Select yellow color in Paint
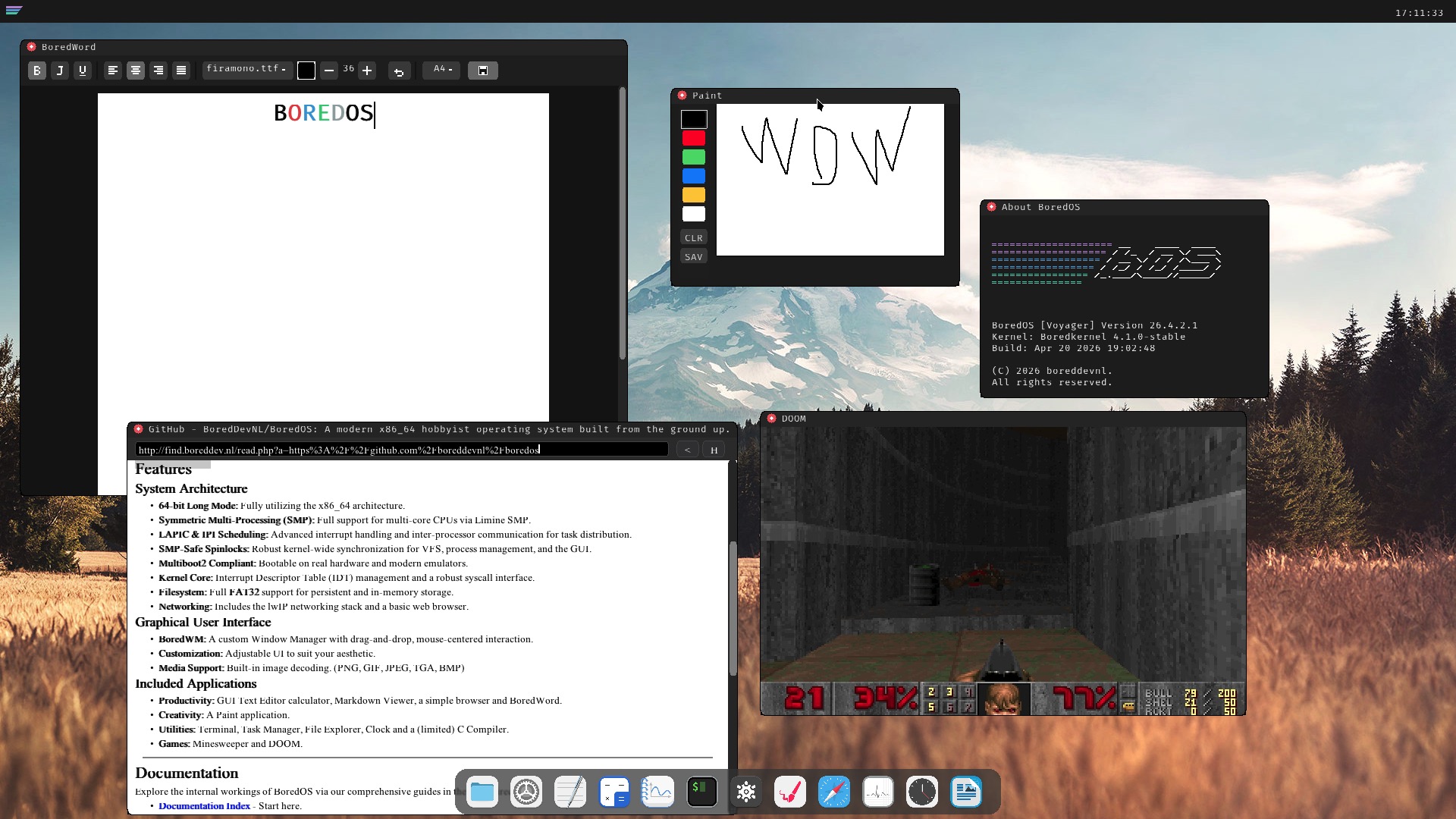 (694, 195)
